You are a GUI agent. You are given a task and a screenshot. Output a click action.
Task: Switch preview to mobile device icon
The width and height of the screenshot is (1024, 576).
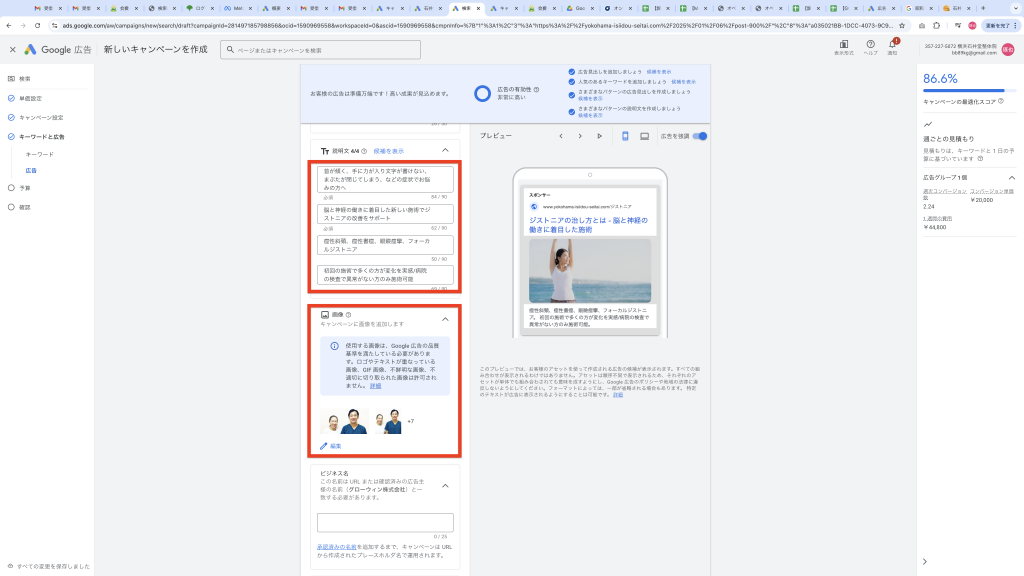625,136
